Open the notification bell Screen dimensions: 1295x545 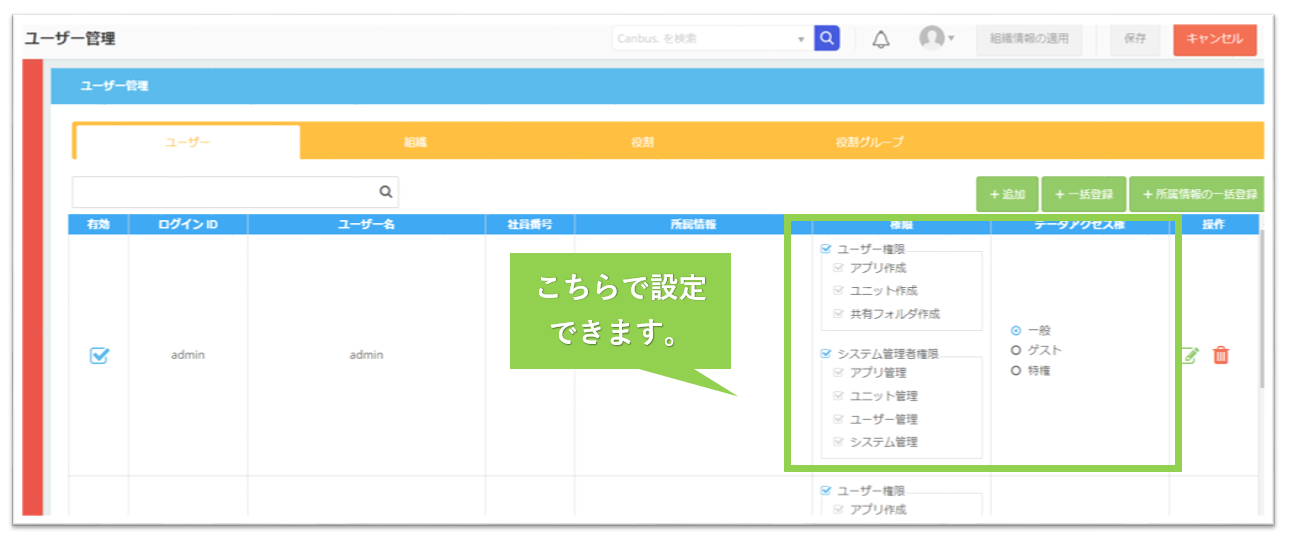coord(881,40)
